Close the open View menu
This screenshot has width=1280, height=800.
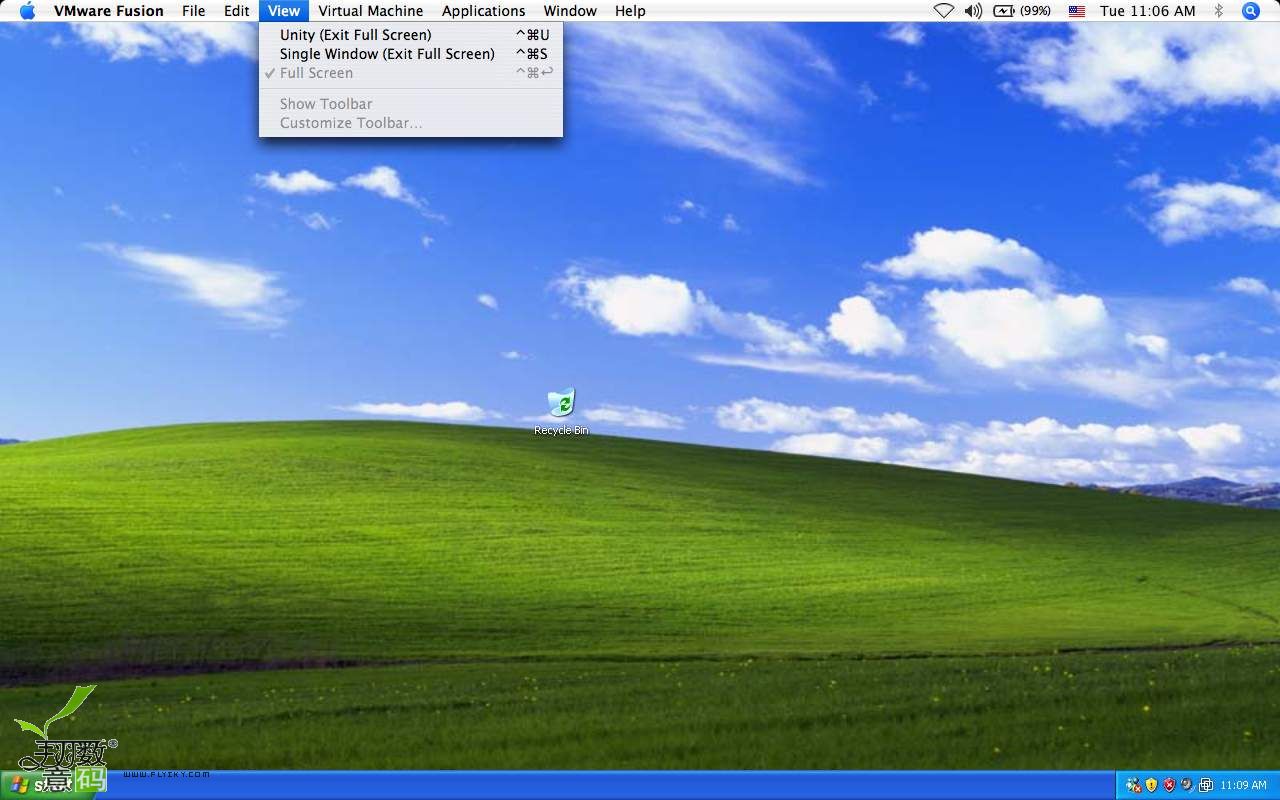284,11
